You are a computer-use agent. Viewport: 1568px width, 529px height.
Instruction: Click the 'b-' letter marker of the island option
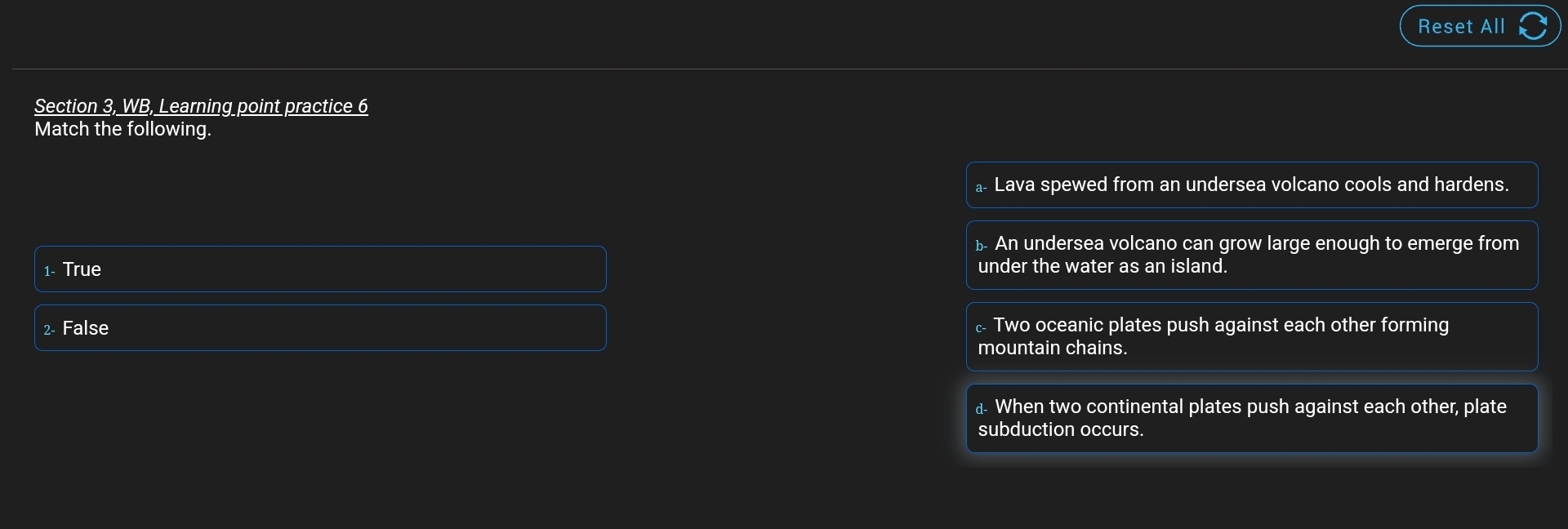(982, 245)
